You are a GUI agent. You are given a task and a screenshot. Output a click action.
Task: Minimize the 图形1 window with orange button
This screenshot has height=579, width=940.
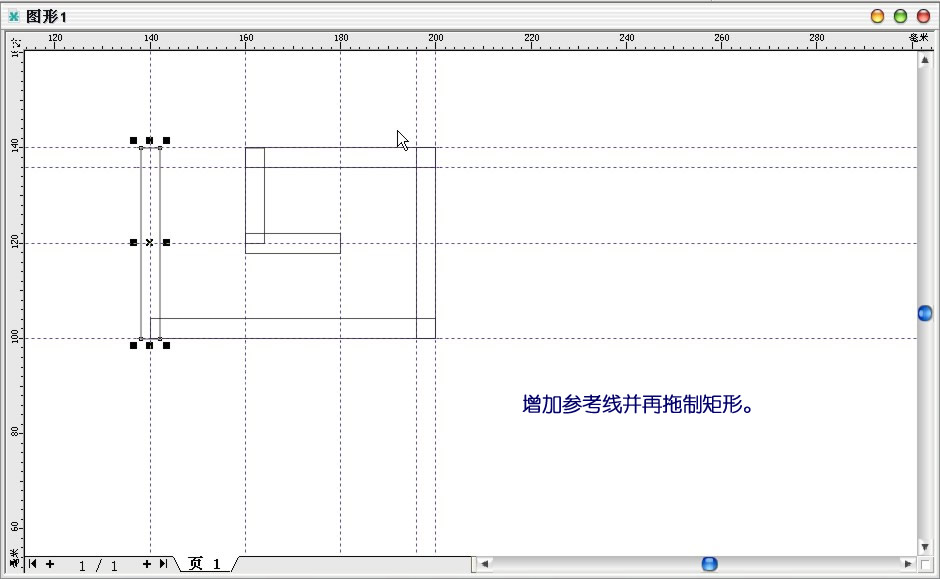(877, 16)
